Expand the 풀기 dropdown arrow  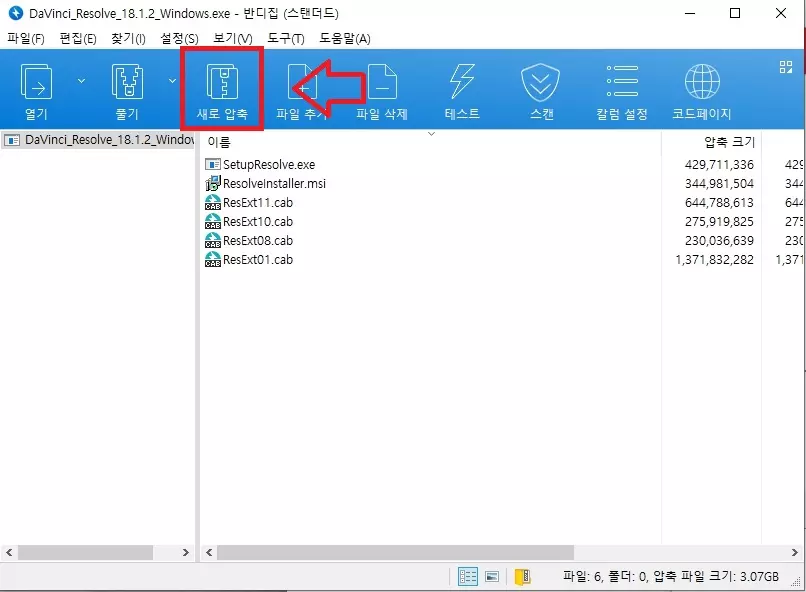pos(172,81)
